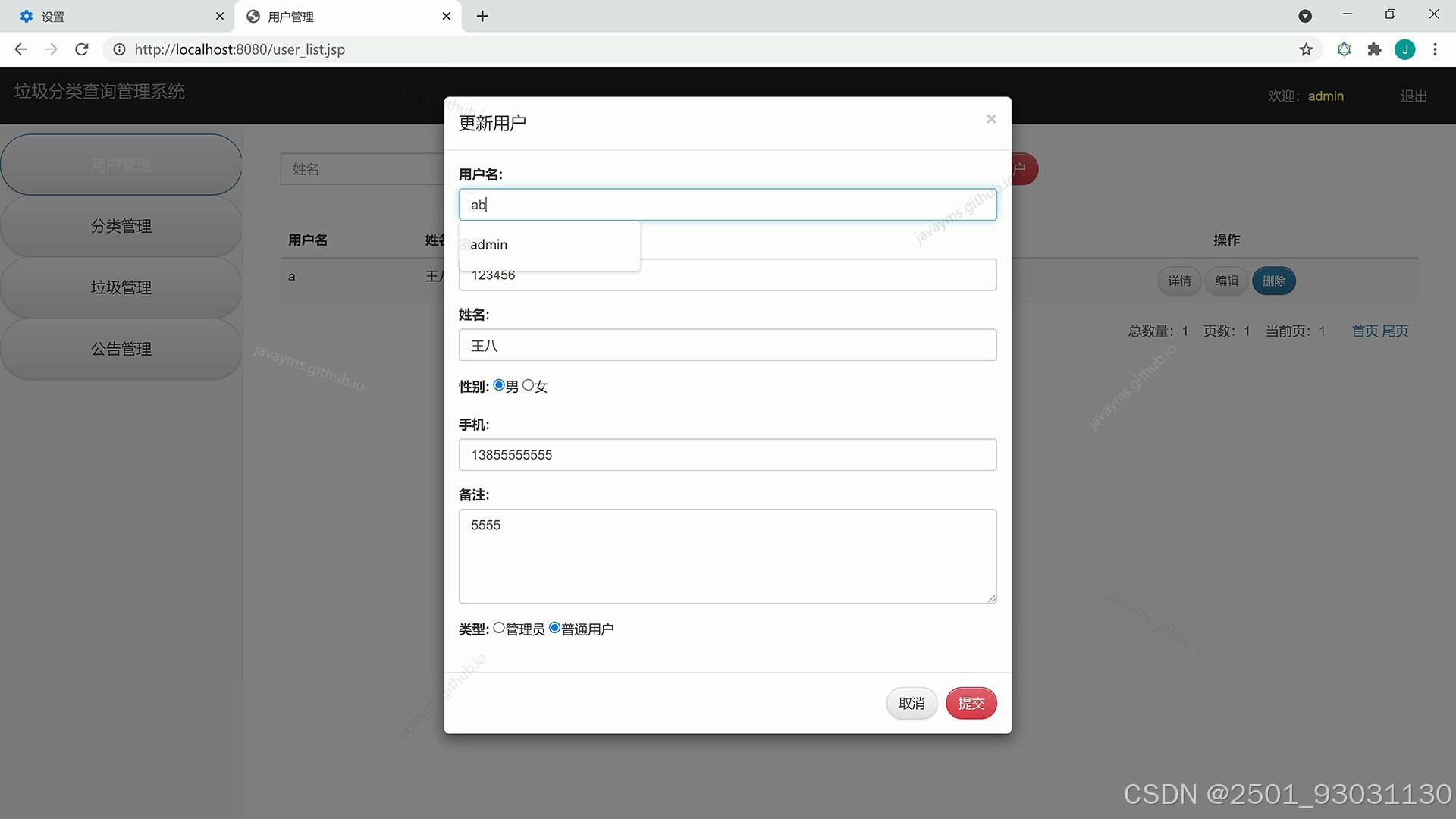This screenshot has width=1456, height=819.
Task: Select 普通用户 type radio button
Action: [x=555, y=628]
